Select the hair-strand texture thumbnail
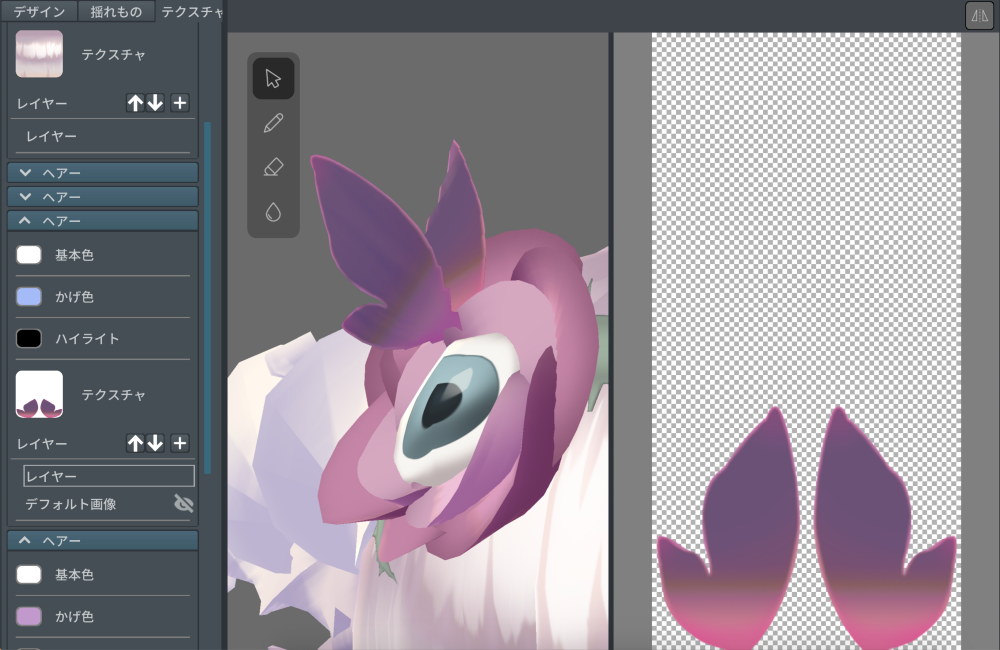Viewport: 1000px width, 650px height. [40, 54]
